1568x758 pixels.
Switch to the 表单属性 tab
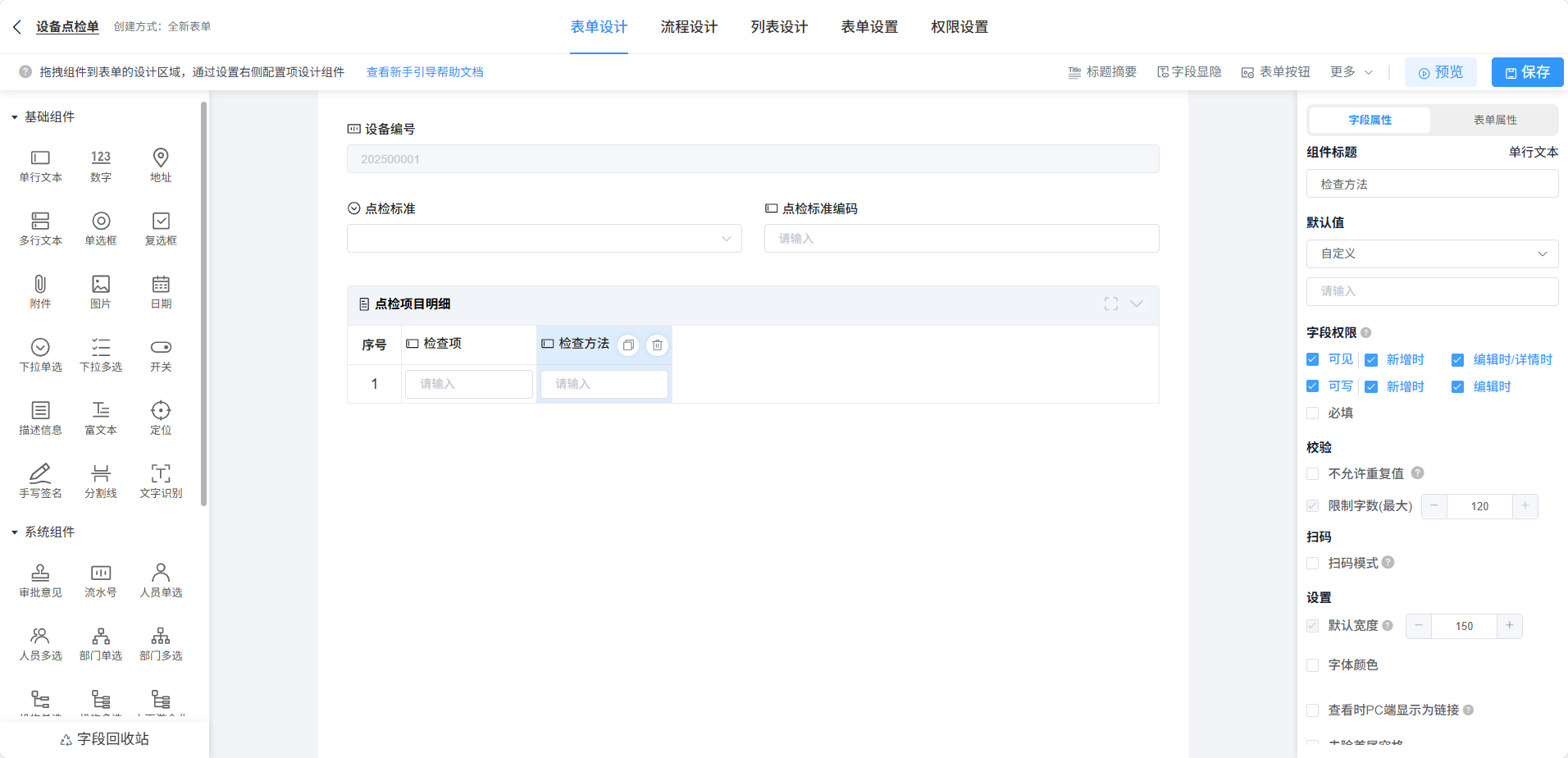click(x=1494, y=120)
